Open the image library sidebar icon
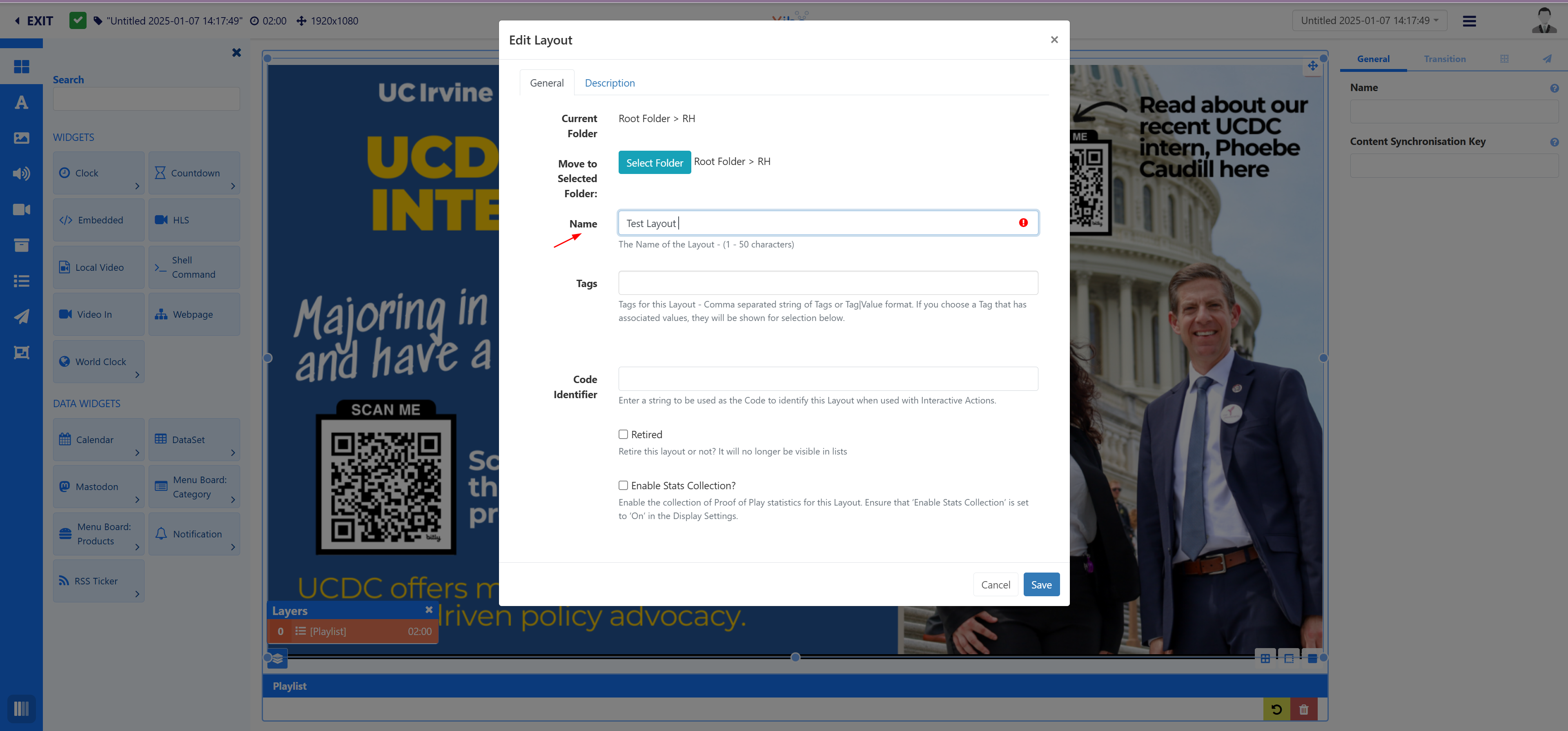This screenshot has height=731, width=1568. 21,138
